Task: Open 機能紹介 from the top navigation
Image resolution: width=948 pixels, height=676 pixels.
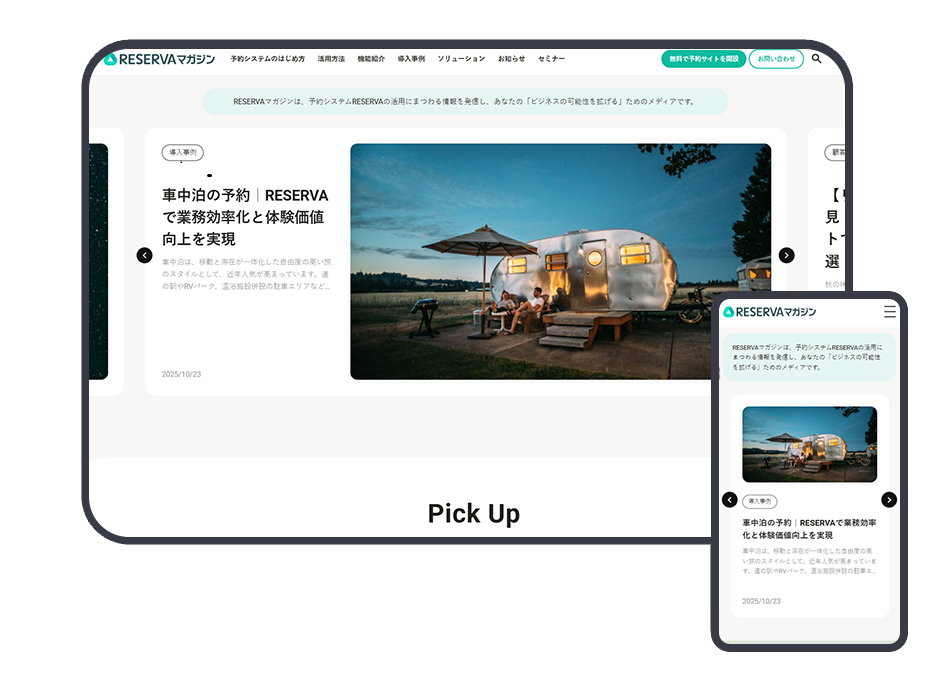Action: click(x=371, y=59)
